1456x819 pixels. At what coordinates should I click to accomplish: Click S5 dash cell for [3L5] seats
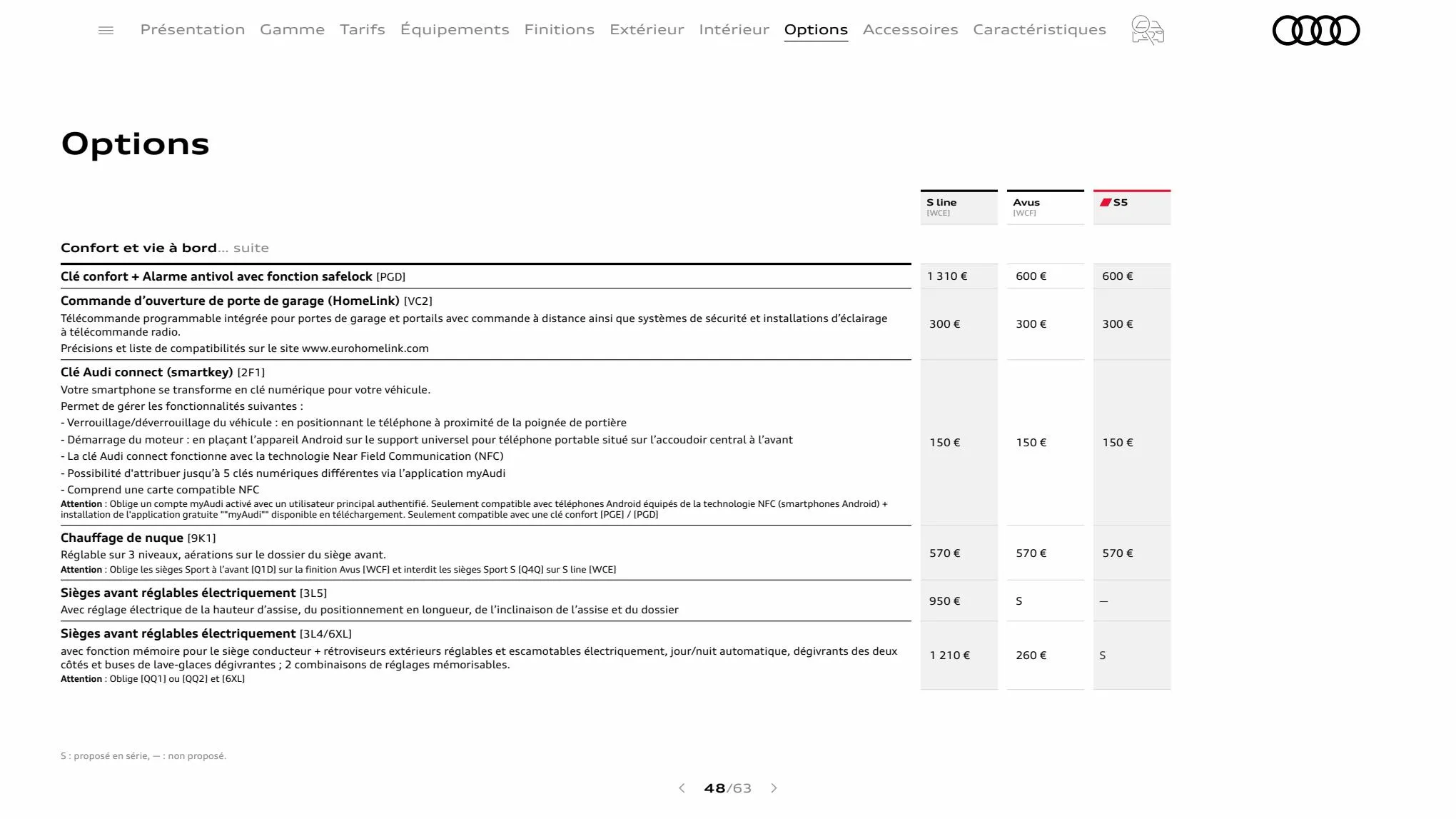(x=1104, y=601)
